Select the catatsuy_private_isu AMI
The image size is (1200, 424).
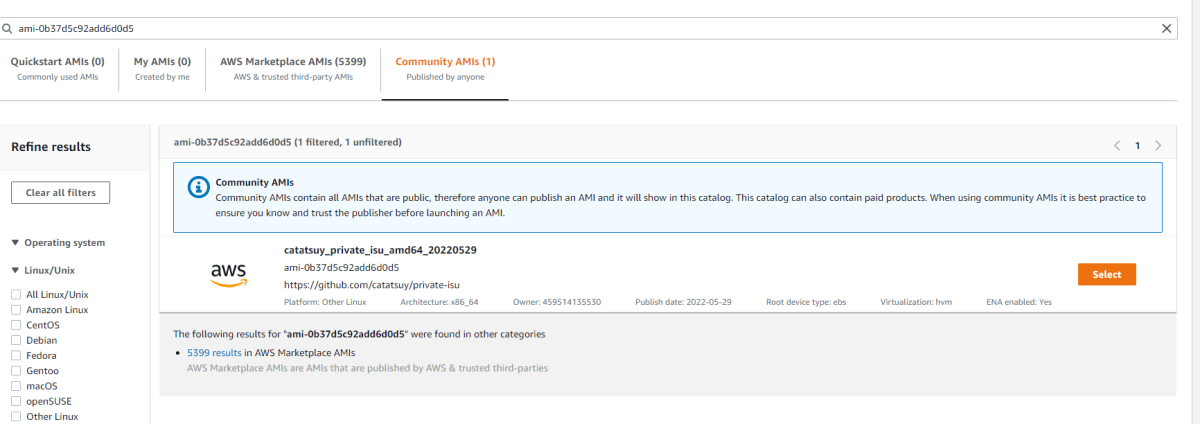[1107, 275]
